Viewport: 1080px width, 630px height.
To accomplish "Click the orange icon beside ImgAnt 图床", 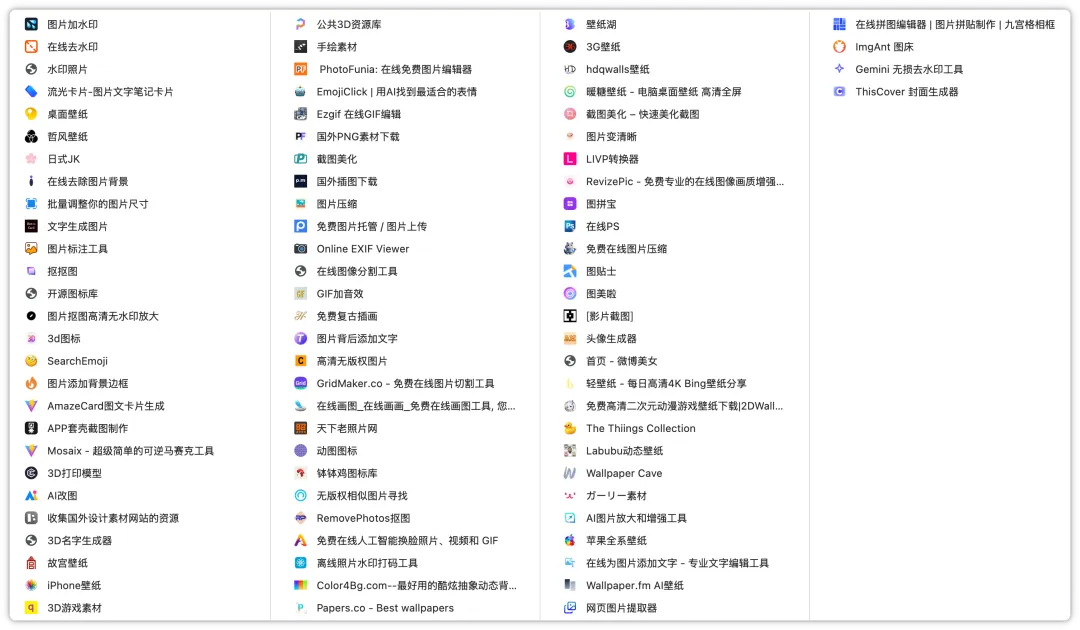I will pyautogui.click(x=839, y=47).
